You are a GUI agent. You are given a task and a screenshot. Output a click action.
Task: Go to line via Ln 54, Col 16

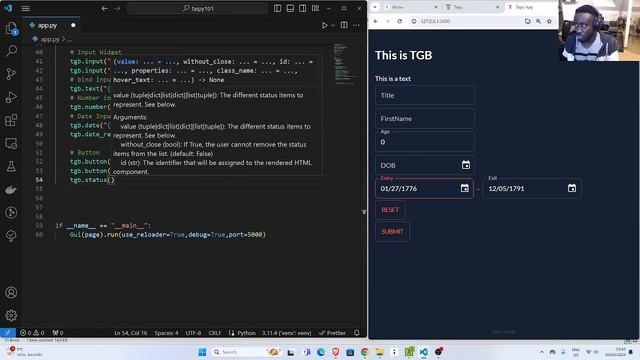coord(131,333)
